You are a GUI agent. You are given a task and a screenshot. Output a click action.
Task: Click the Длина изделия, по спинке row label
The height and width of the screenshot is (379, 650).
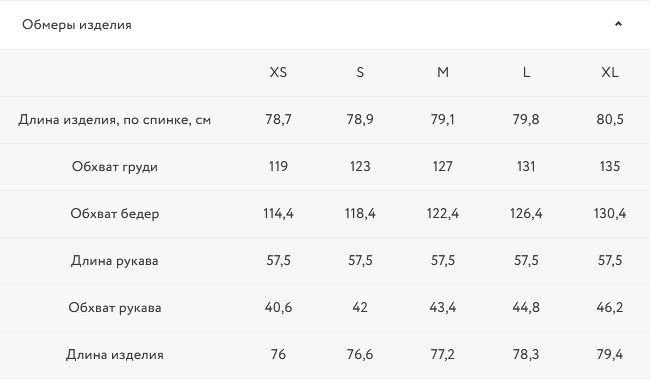pos(115,120)
